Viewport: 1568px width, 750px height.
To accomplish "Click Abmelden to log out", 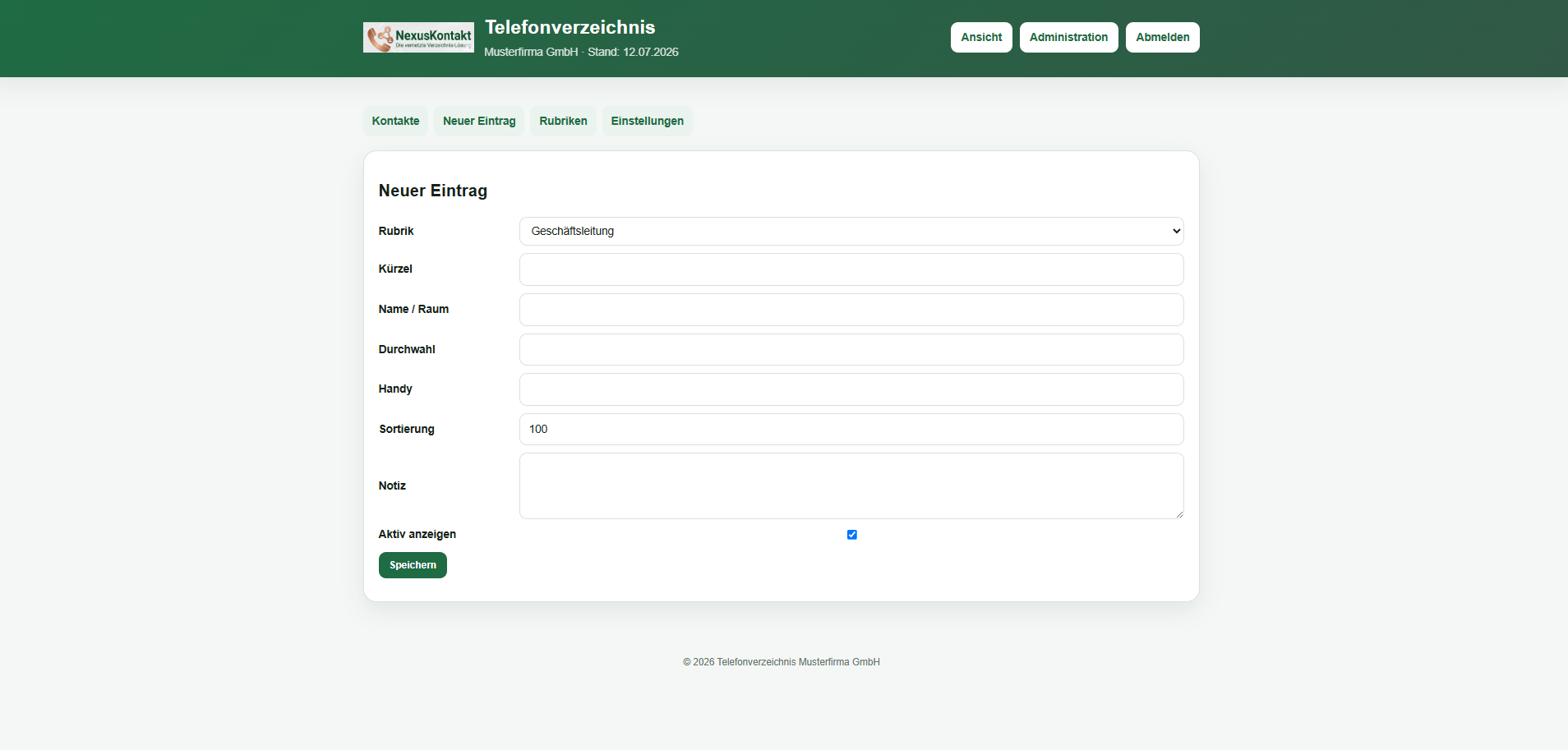I will tap(1162, 37).
